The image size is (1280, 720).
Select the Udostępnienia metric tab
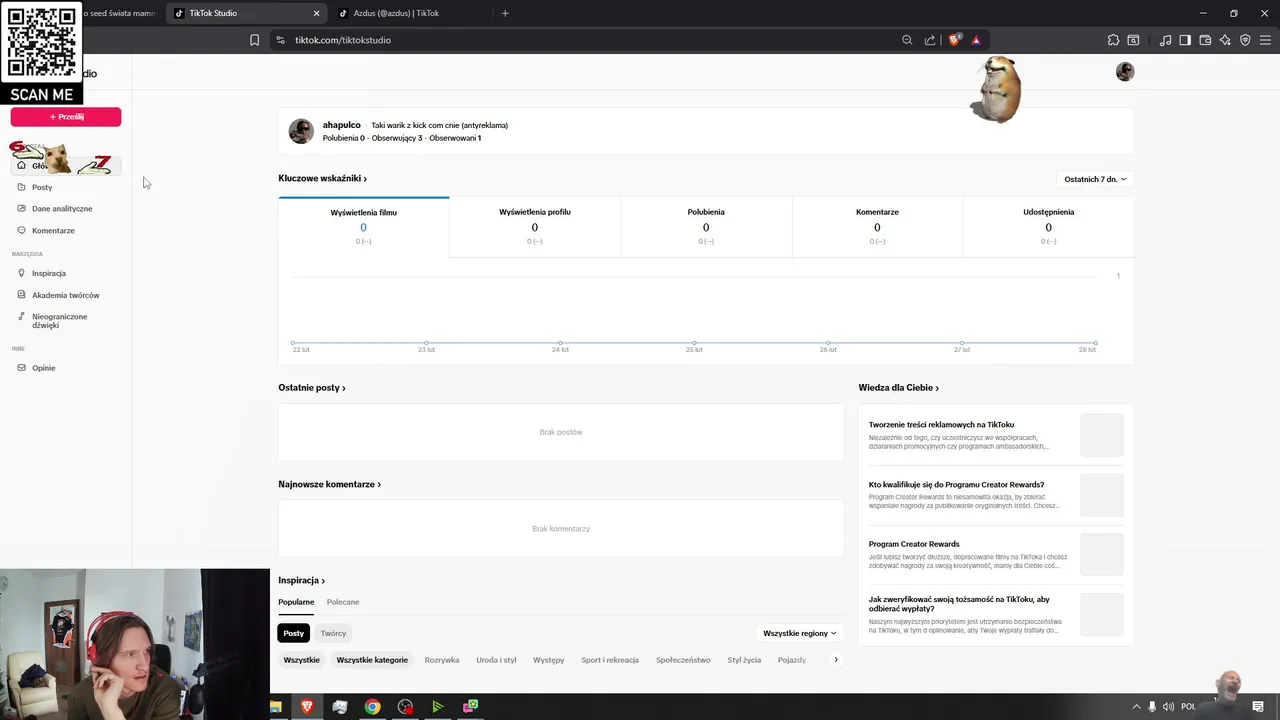click(1048, 227)
